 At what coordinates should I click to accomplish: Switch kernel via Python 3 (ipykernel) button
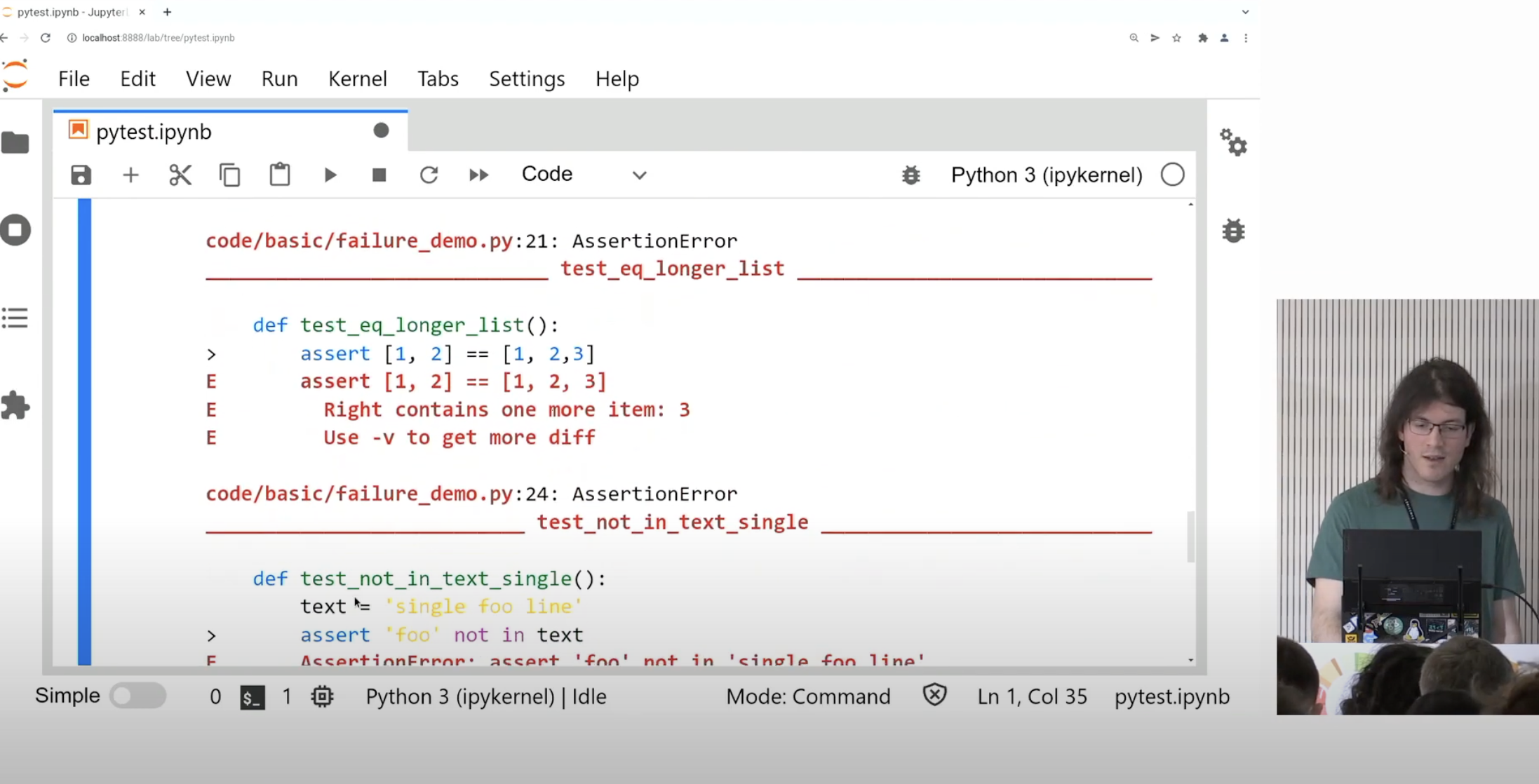coord(1047,175)
